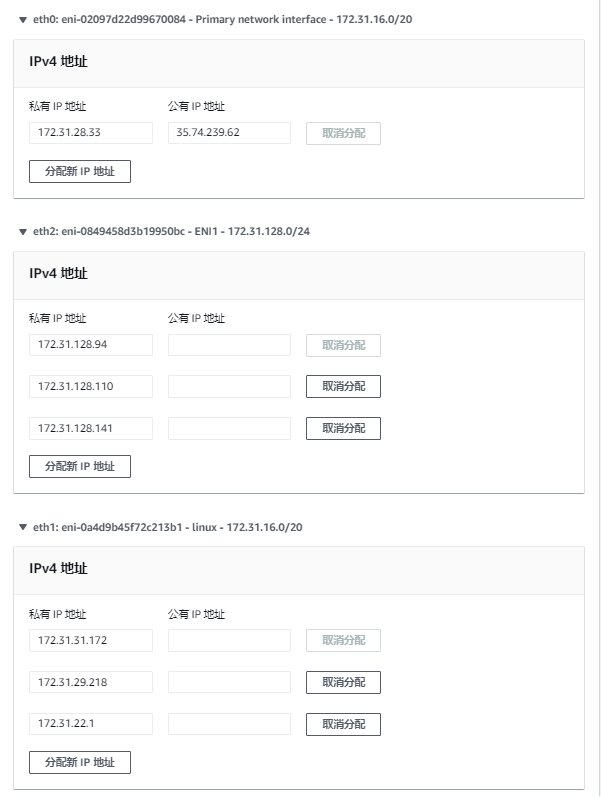Focus the private IP field 172.31.31.172
The image size is (601, 797).
(91, 640)
